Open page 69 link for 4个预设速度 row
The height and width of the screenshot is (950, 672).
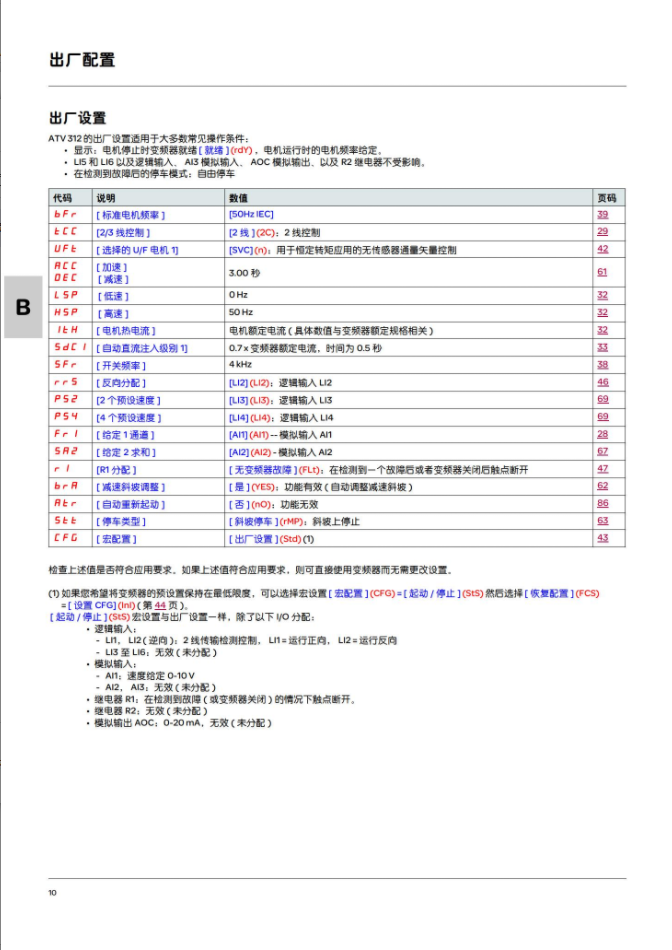[602, 417]
